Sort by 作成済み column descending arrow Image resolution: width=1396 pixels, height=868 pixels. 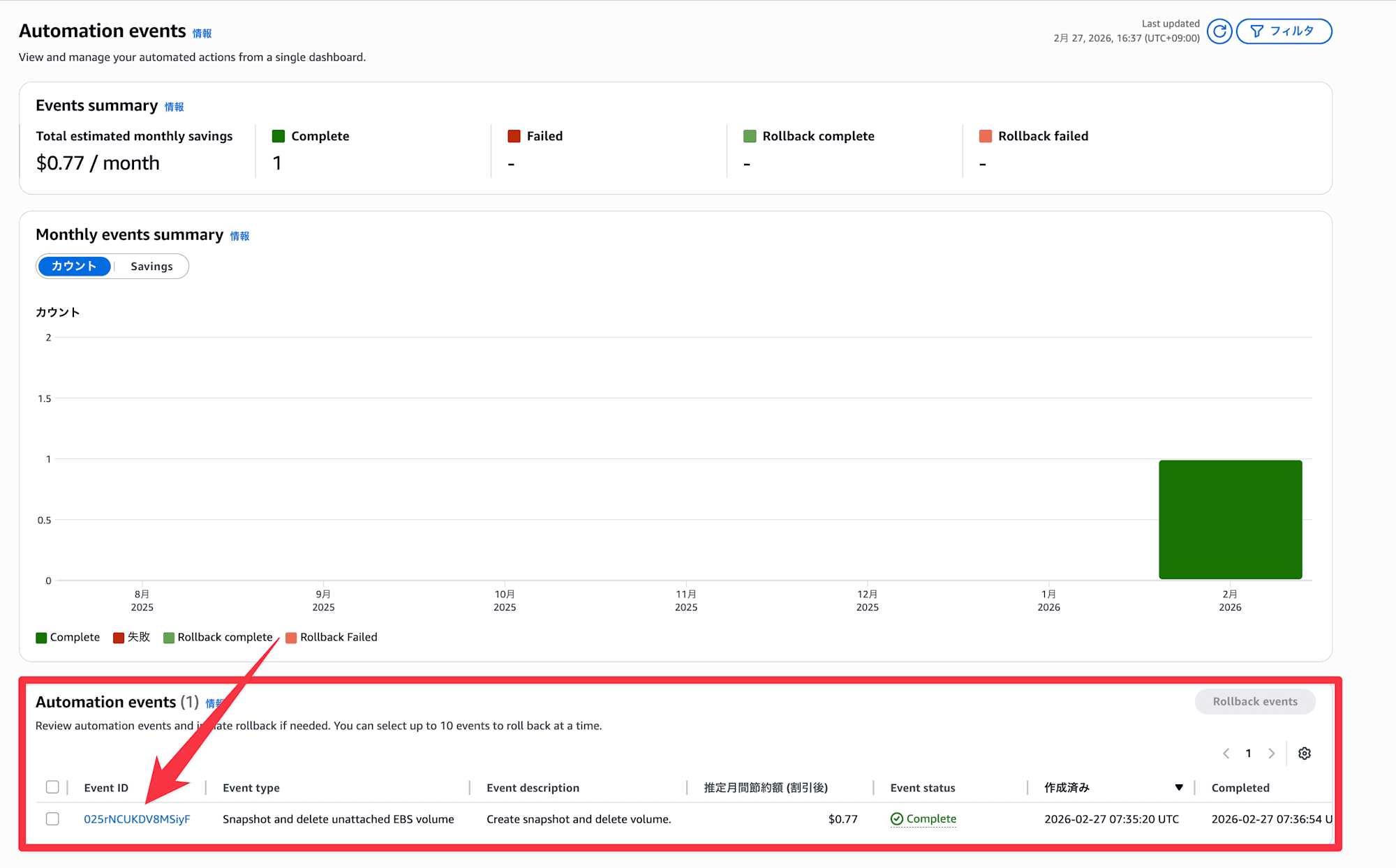click(1179, 788)
